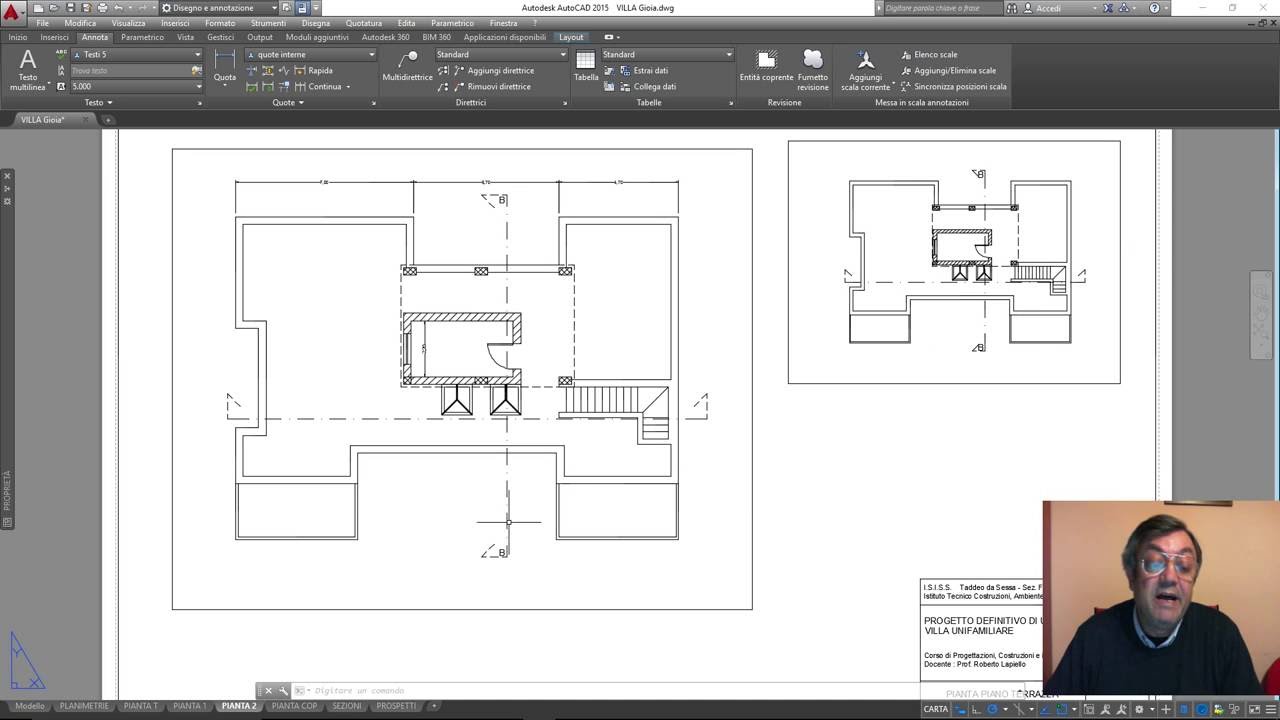Switch to the SEZIONI layout tab
Viewport: 1280px width, 720px height.
coord(347,706)
